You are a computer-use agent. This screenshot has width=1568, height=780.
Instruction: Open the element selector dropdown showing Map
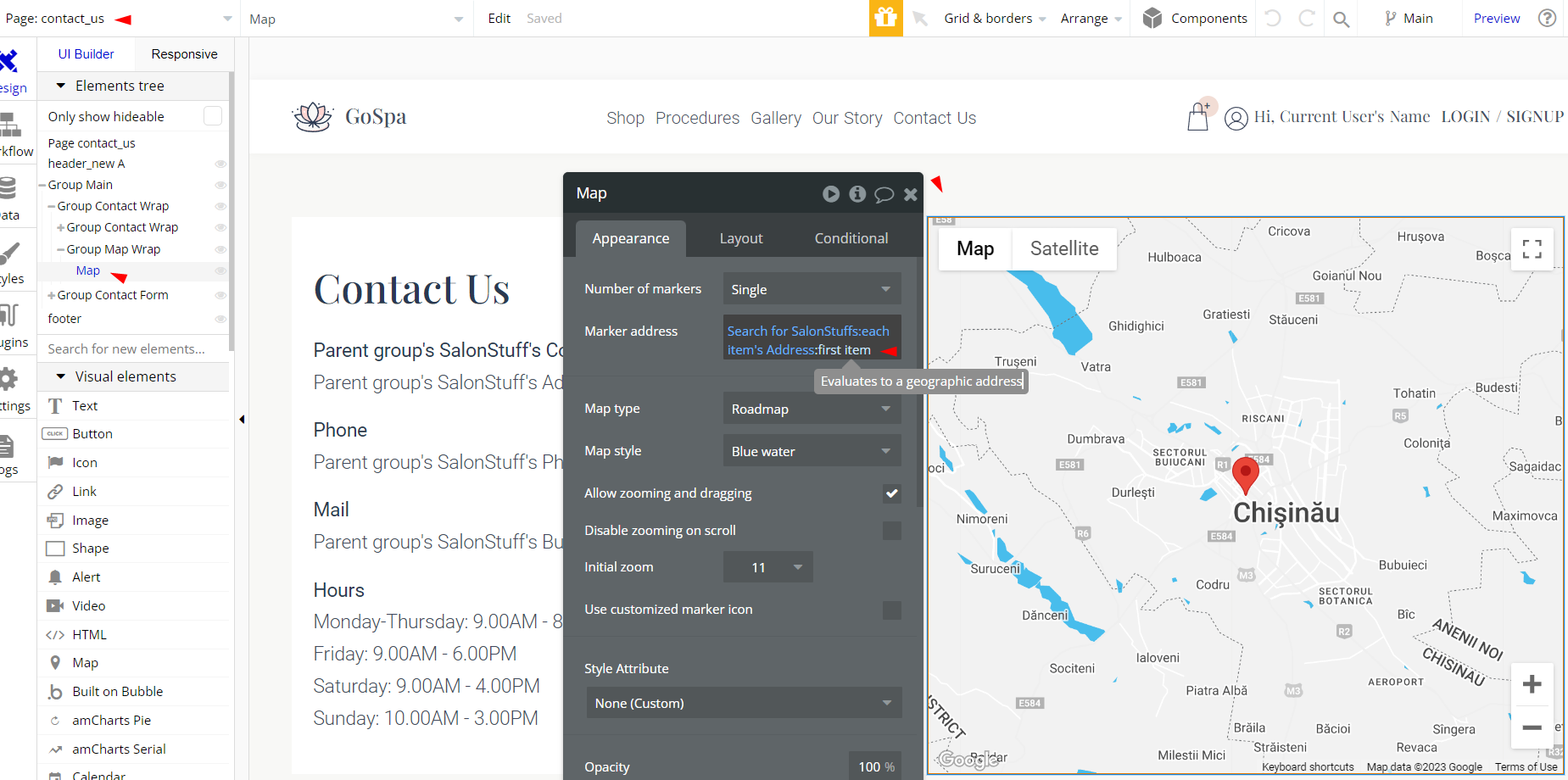click(x=356, y=19)
